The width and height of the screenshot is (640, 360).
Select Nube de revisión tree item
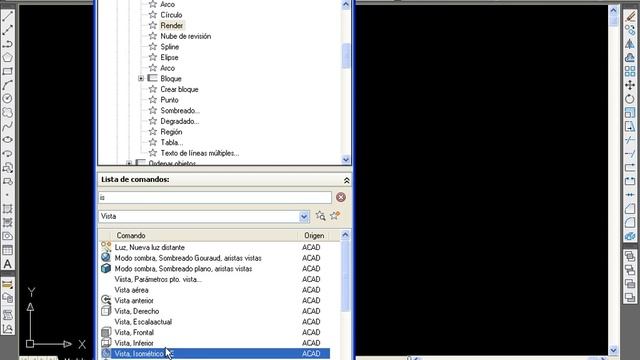pyautogui.click(x=186, y=36)
